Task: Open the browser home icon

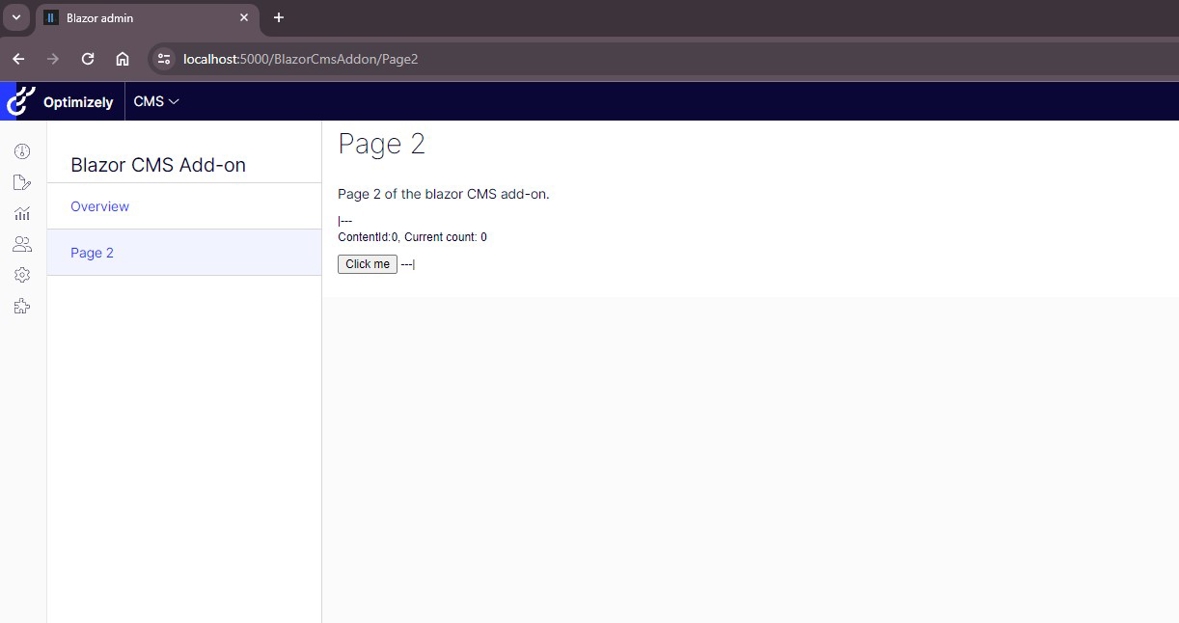Action: 122,58
